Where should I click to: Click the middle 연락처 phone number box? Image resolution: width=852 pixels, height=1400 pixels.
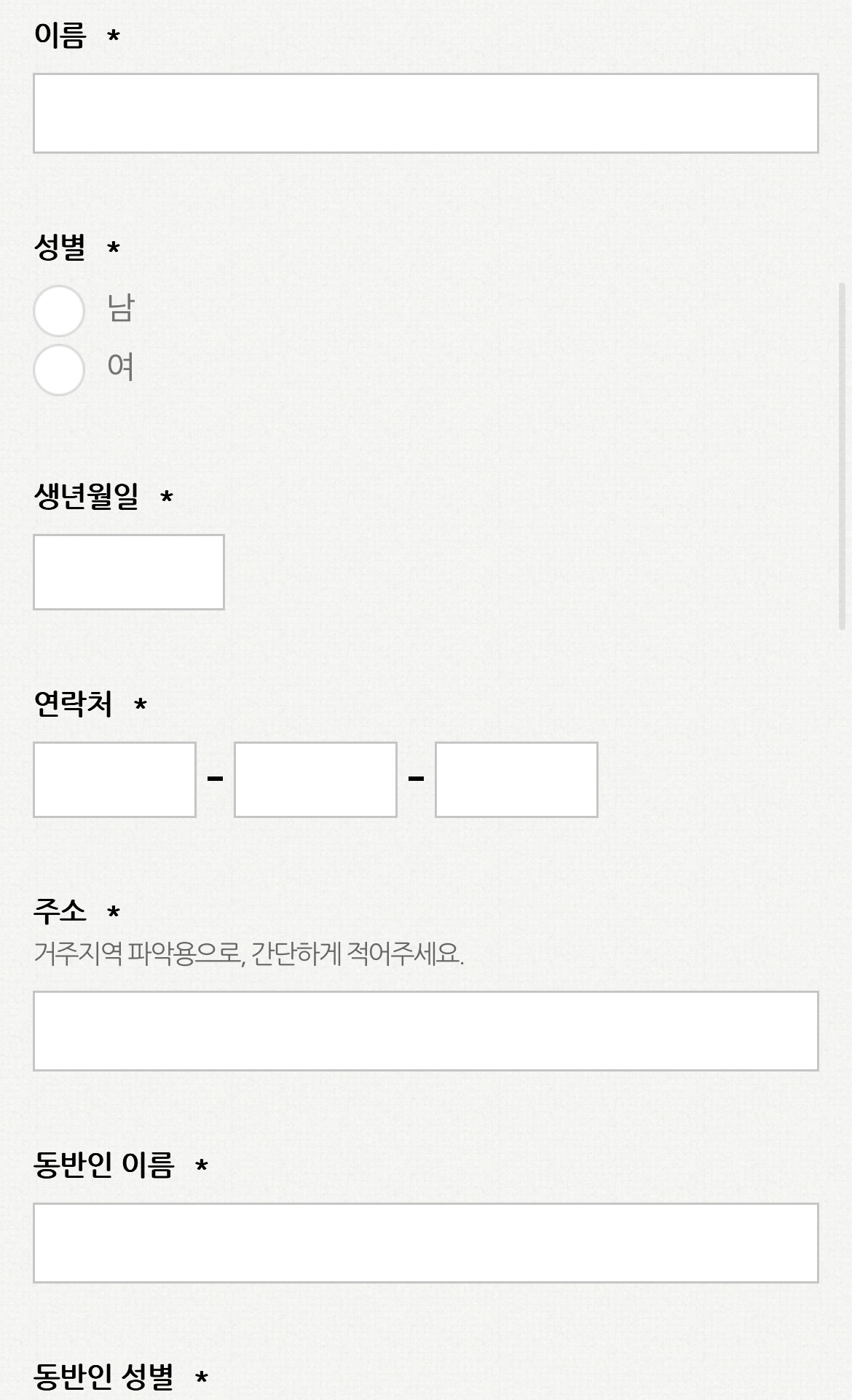click(x=315, y=779)
